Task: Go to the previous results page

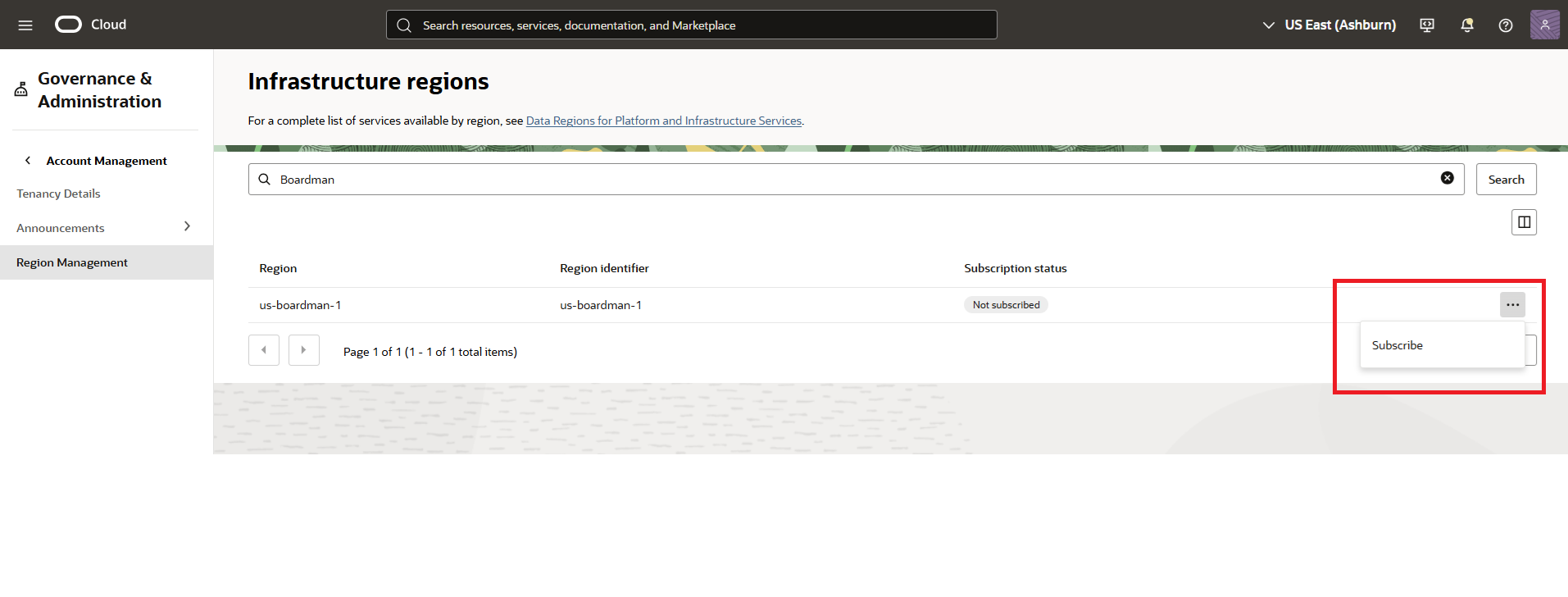Action: click(x=264, y=350)
